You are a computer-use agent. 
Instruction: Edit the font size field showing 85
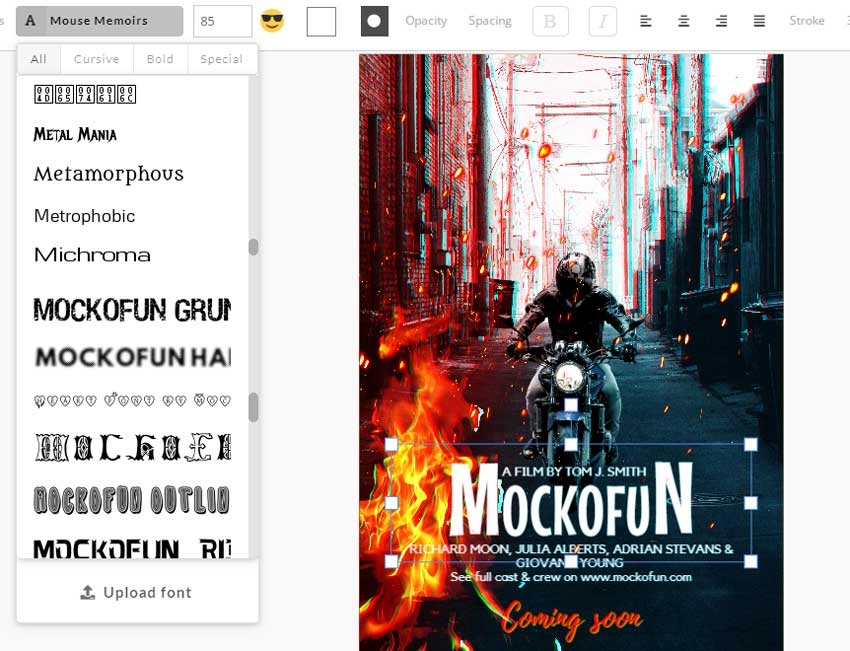222,21
